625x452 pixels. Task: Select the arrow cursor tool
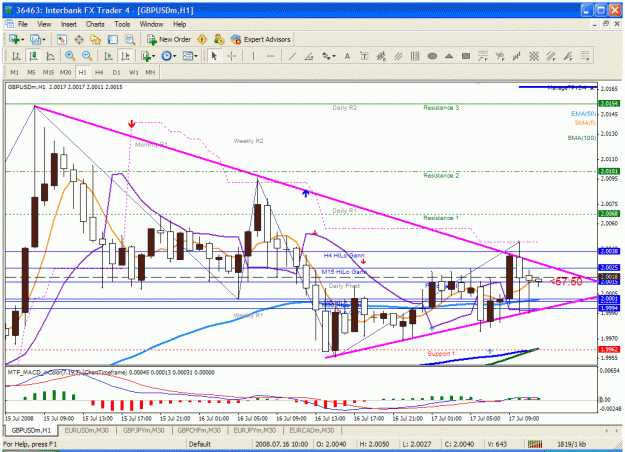click(214, 56)
